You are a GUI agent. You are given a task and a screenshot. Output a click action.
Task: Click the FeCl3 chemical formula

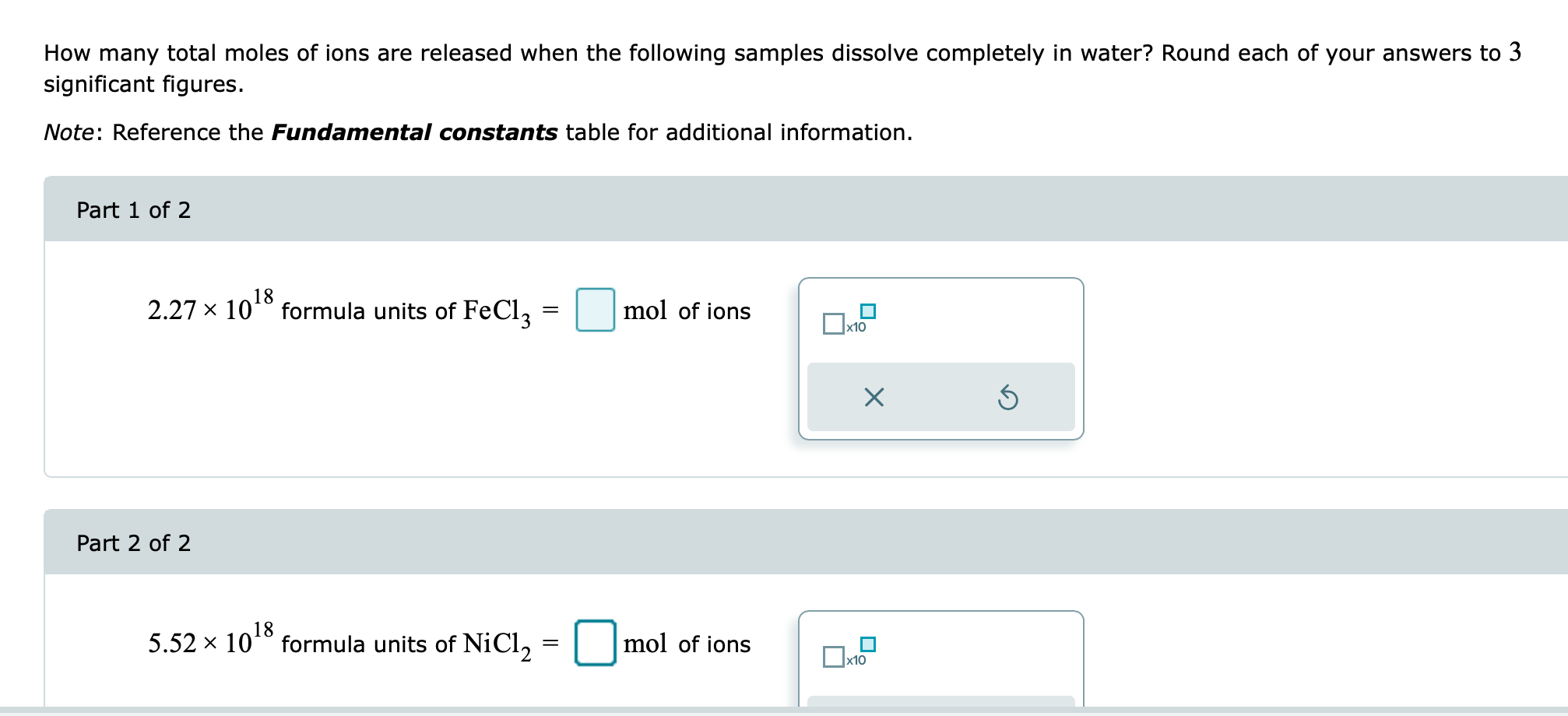497,311
